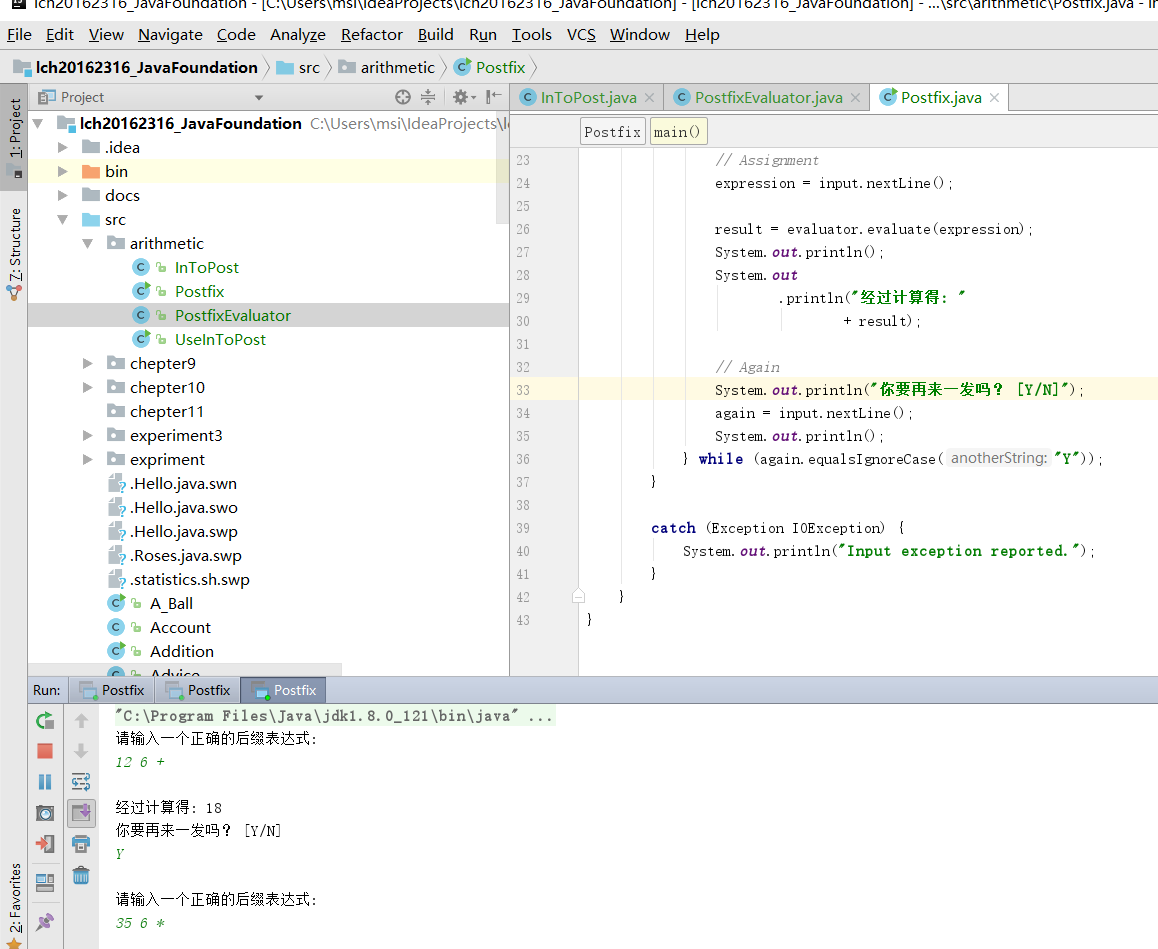Toggle scroll to end of console
The width and height of the screenshot is (1158, 949).
point(81,813)
